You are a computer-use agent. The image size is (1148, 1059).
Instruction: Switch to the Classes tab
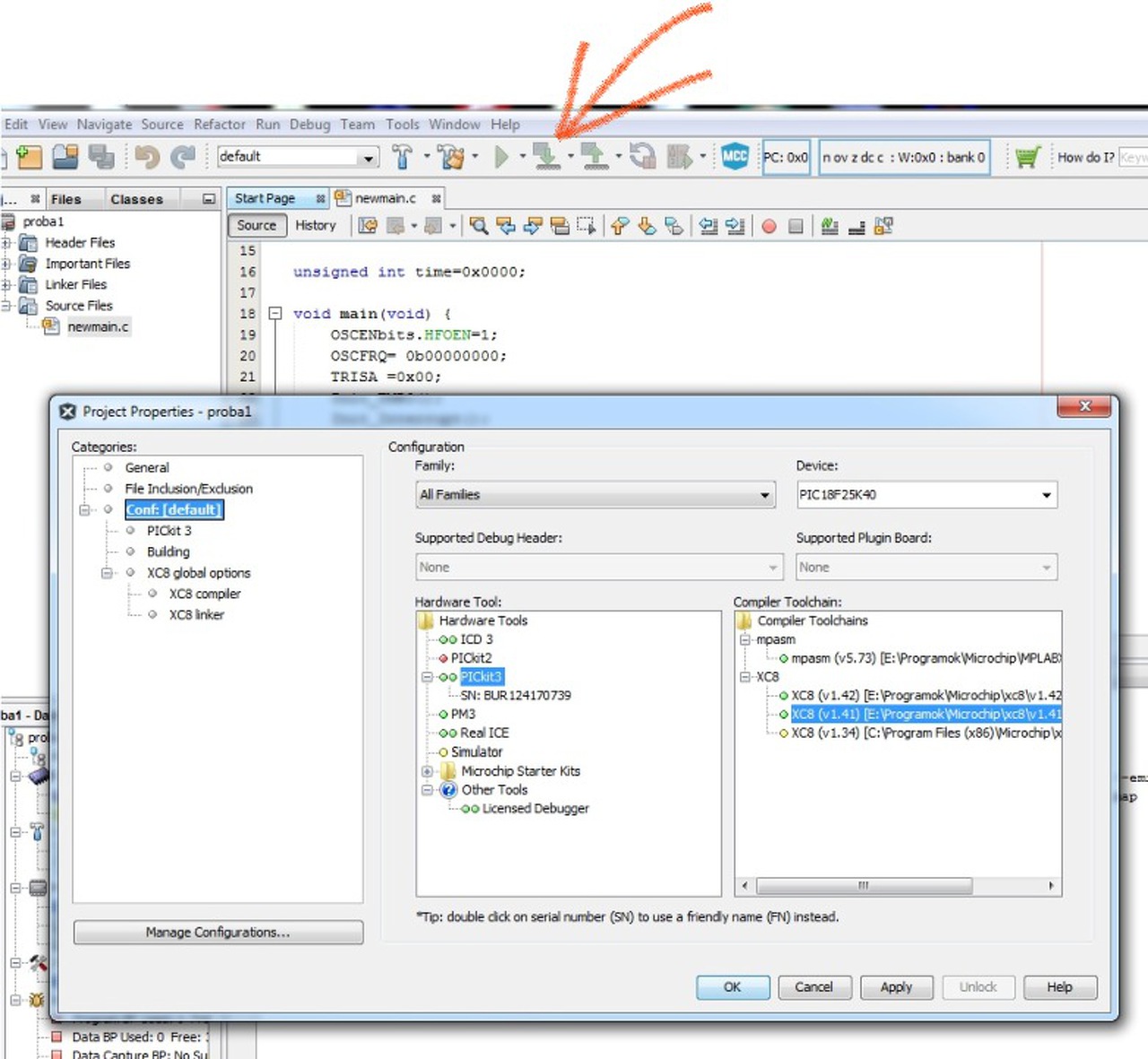(x=136, y=199)
